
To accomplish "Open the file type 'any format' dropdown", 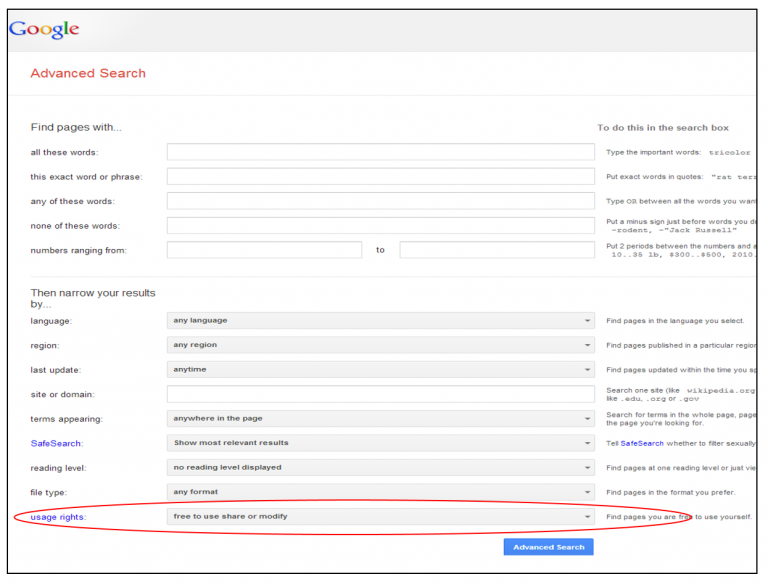I will 380,492.
